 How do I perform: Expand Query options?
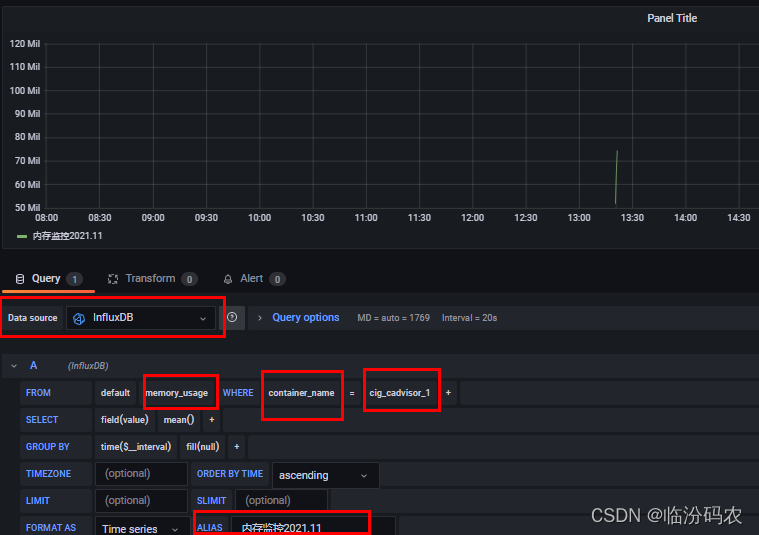pyautogui.click(x=260, y=318)
